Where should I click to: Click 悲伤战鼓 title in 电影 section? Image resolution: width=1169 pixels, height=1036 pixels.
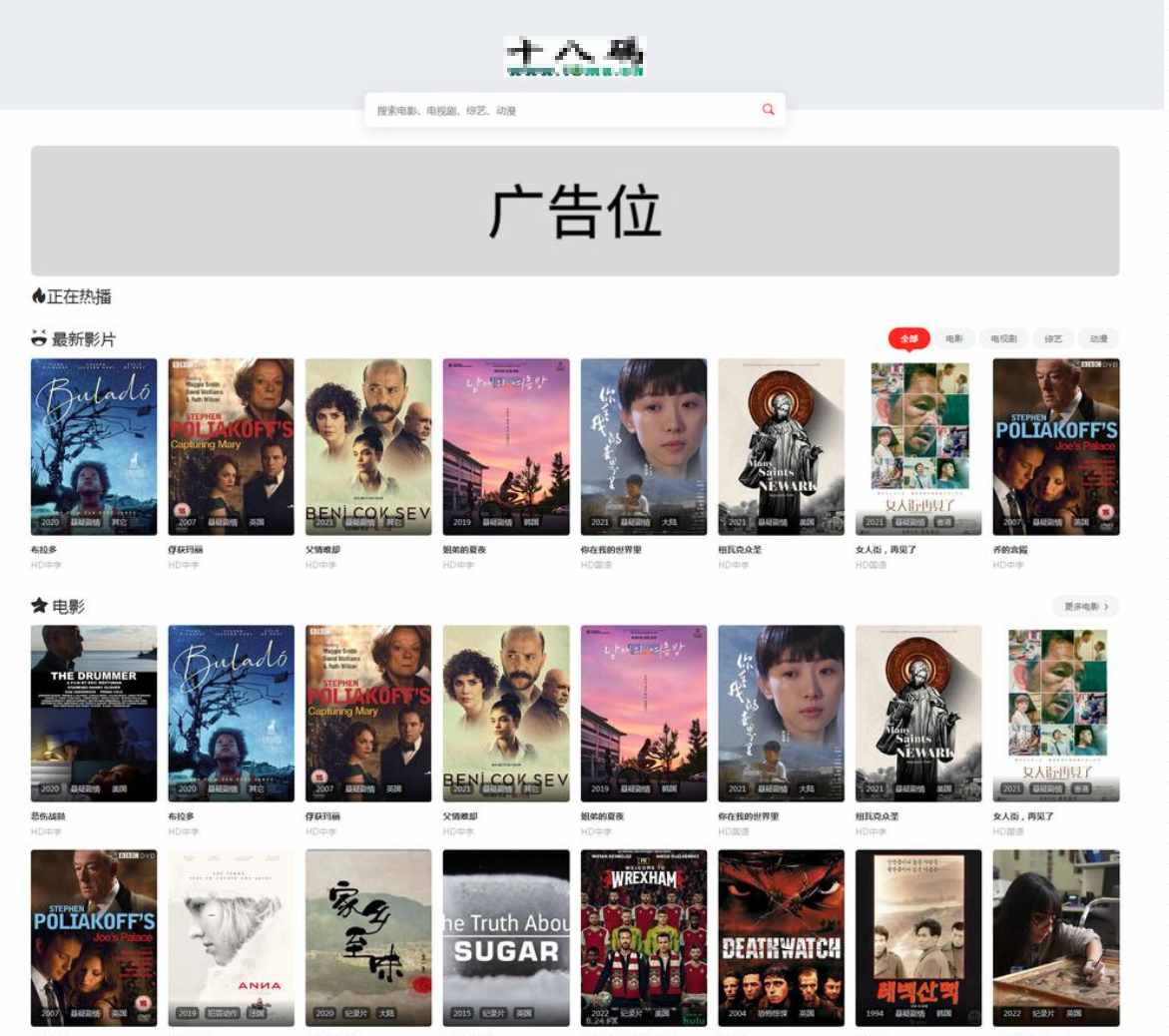coord(48,816)
